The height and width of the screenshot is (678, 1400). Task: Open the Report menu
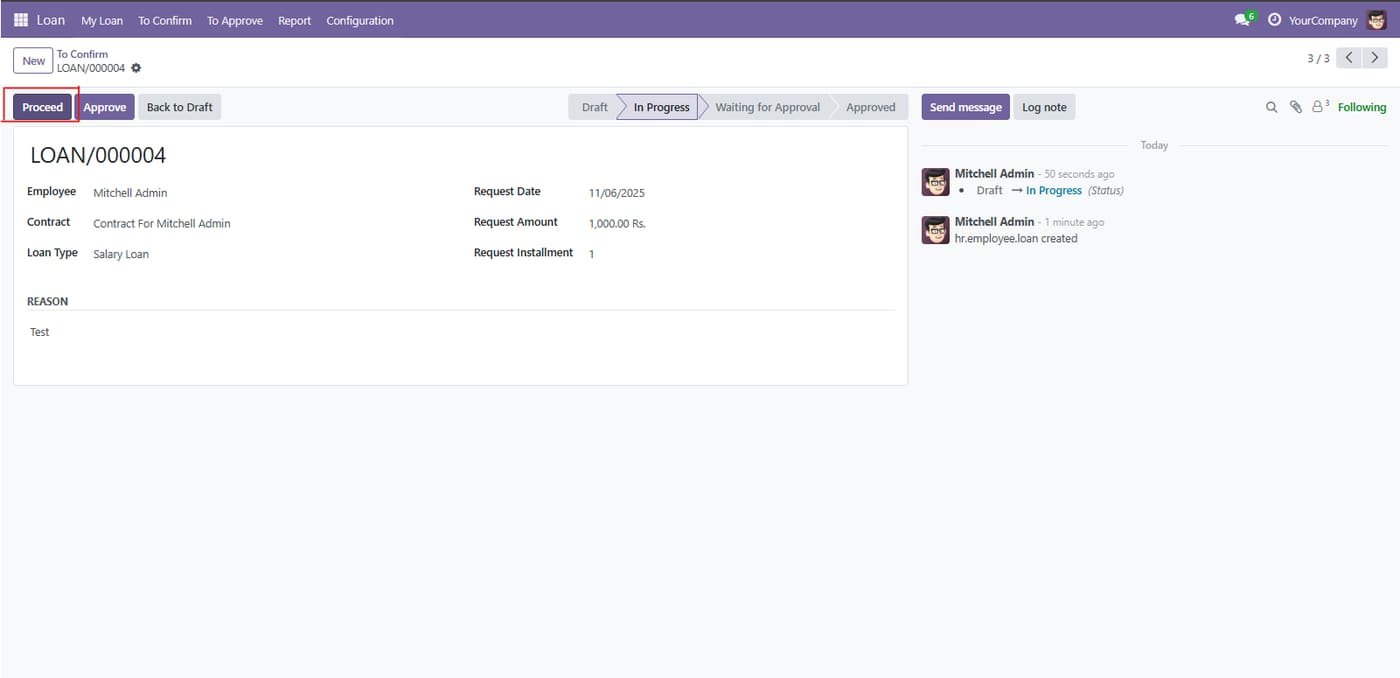tap(294, 20)
